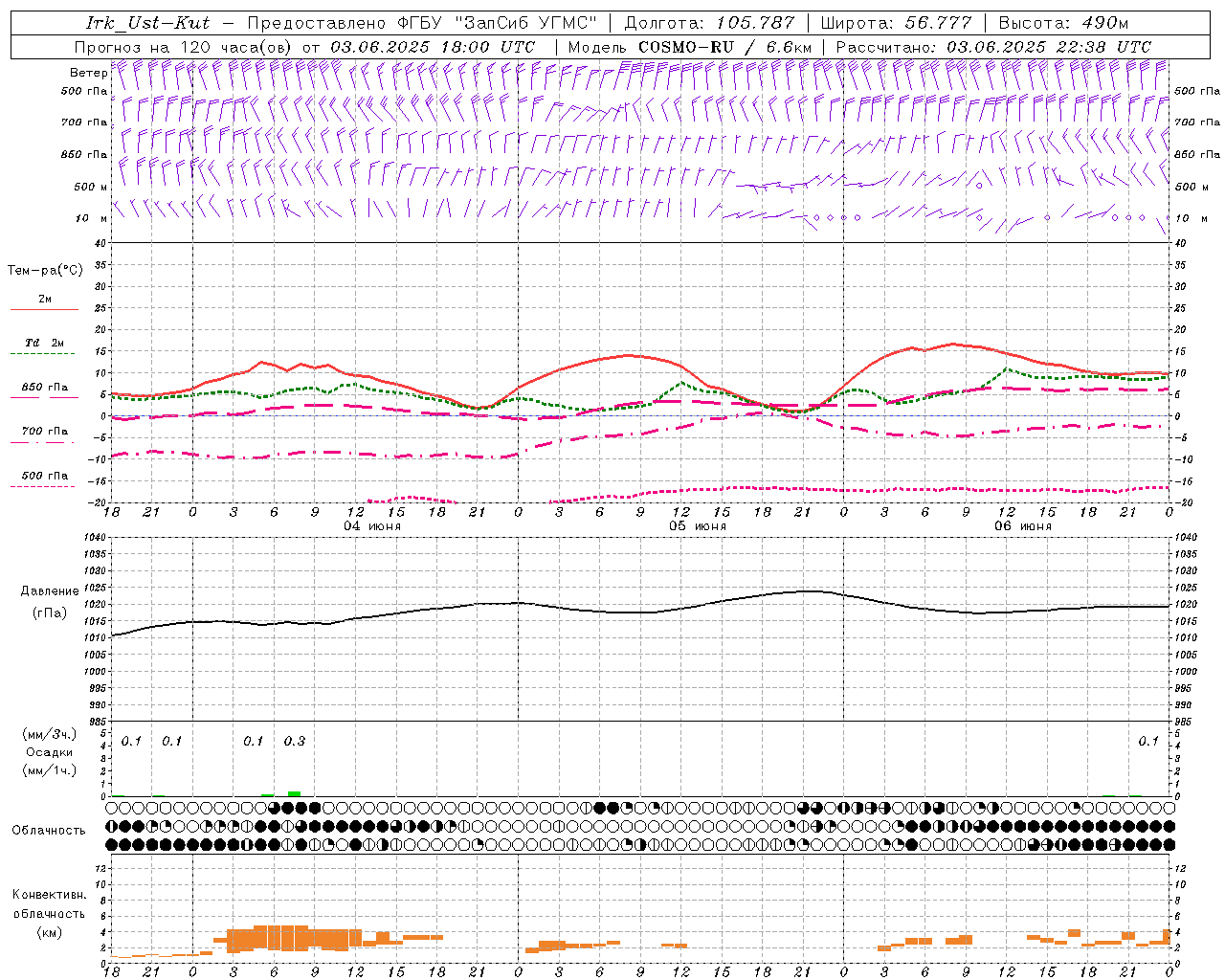Select the "Высота: 490м" field
Image resolution: width=1225 pixels, height=980 pixels.
(1063, 23)
